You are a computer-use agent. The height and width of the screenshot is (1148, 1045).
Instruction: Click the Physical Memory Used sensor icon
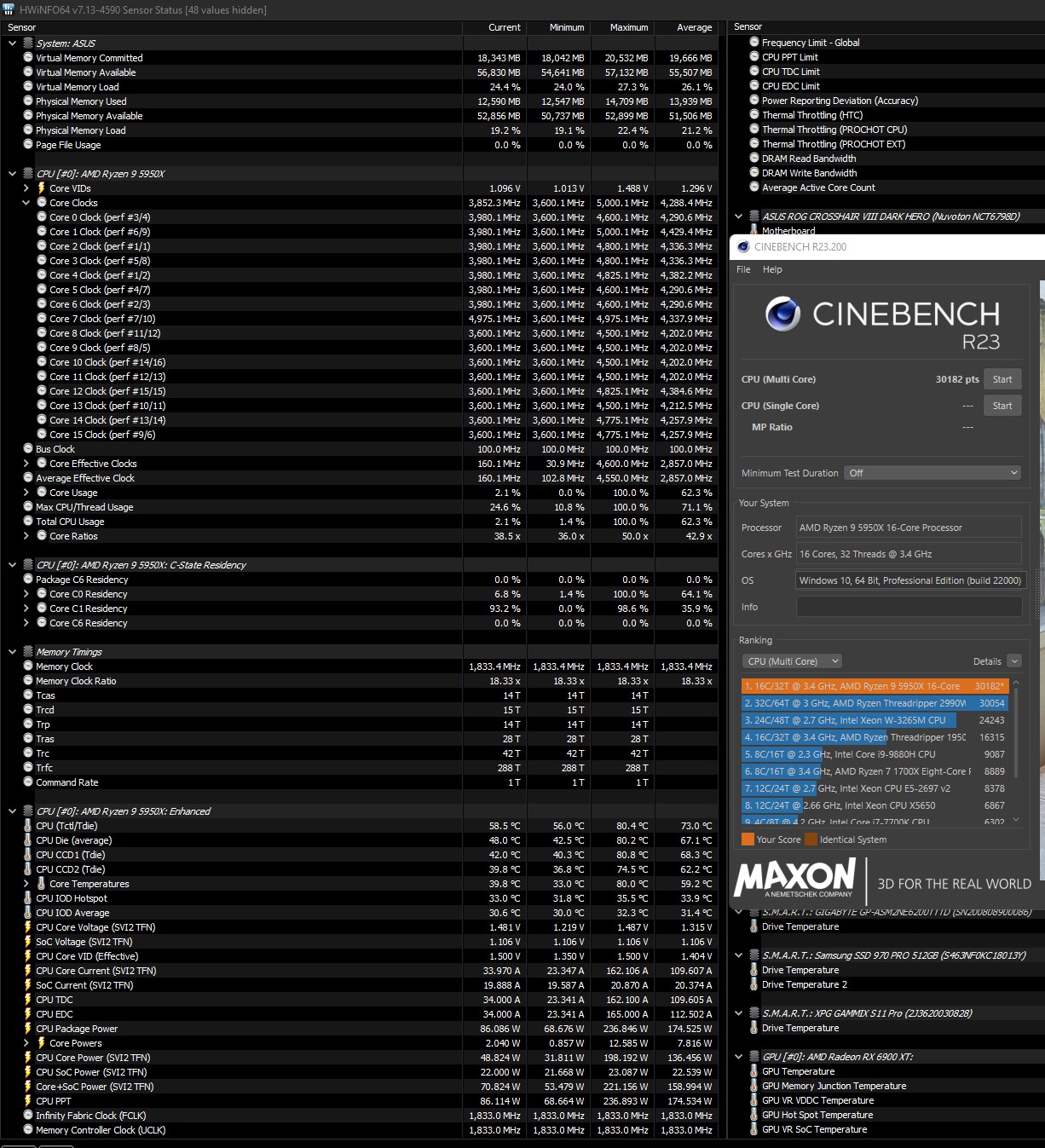[28, 101]
